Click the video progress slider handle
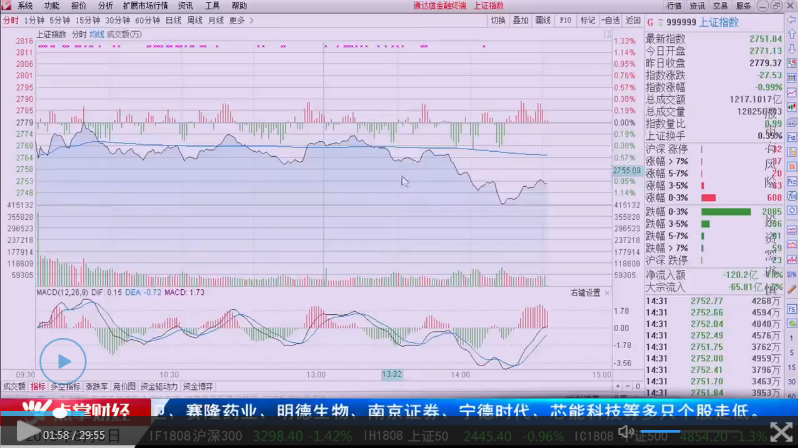The image size is (798, 448). click(60, 413)
